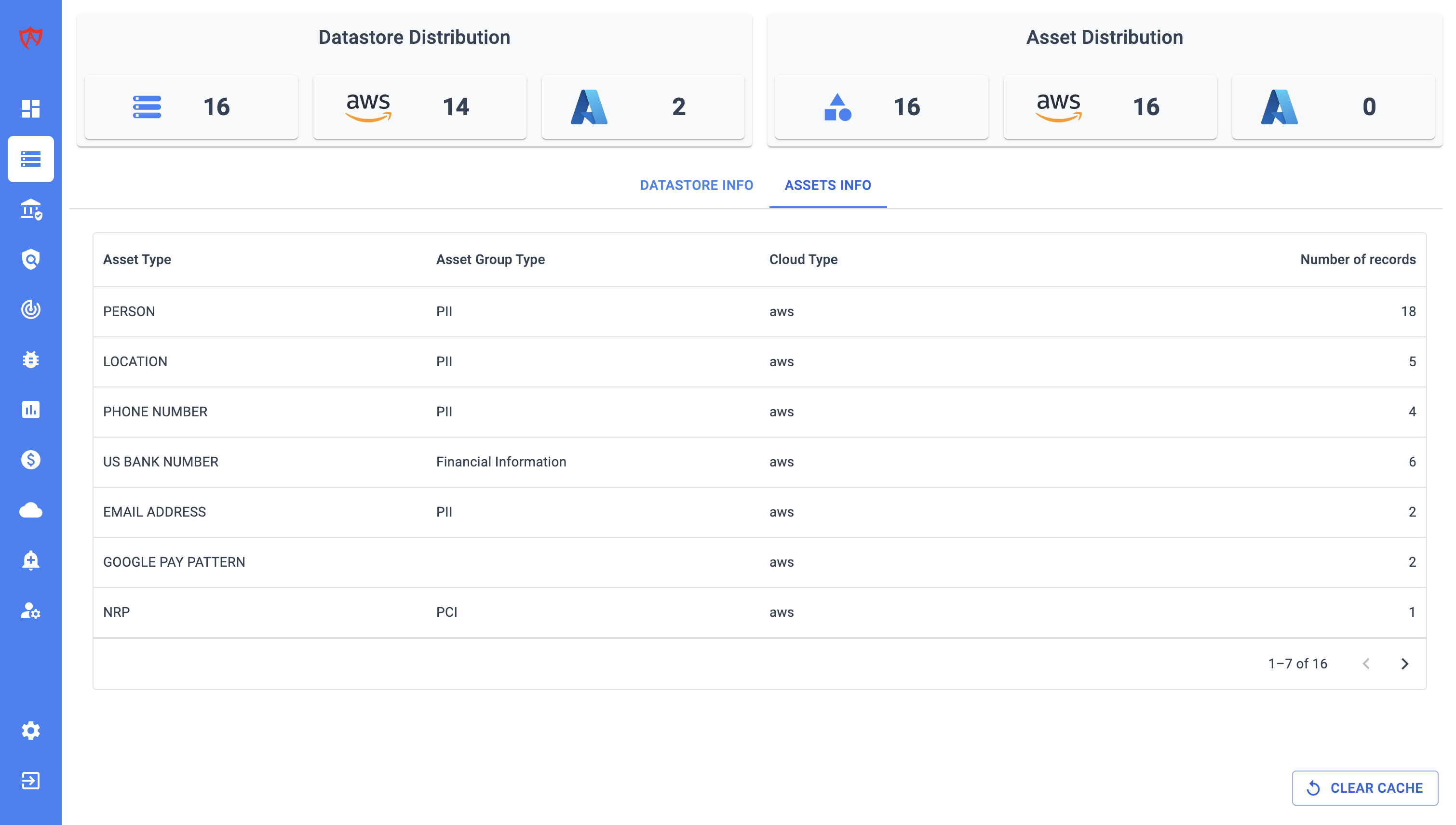Click the Clear Cache button
The image size is (1456, 825).
(1364, 787)
